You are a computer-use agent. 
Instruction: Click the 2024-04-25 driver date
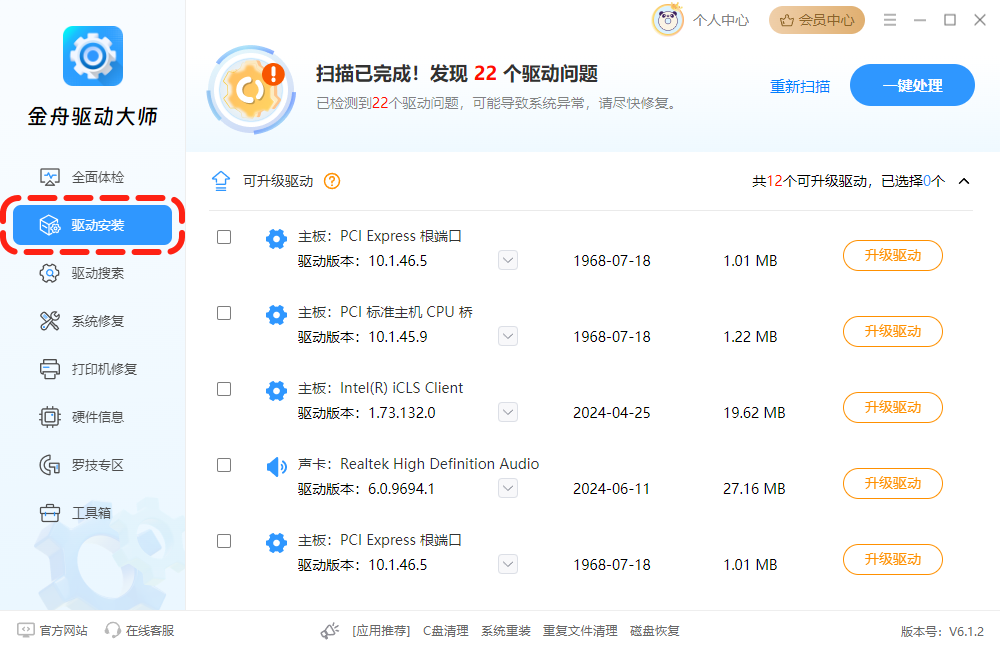(612, 413)
